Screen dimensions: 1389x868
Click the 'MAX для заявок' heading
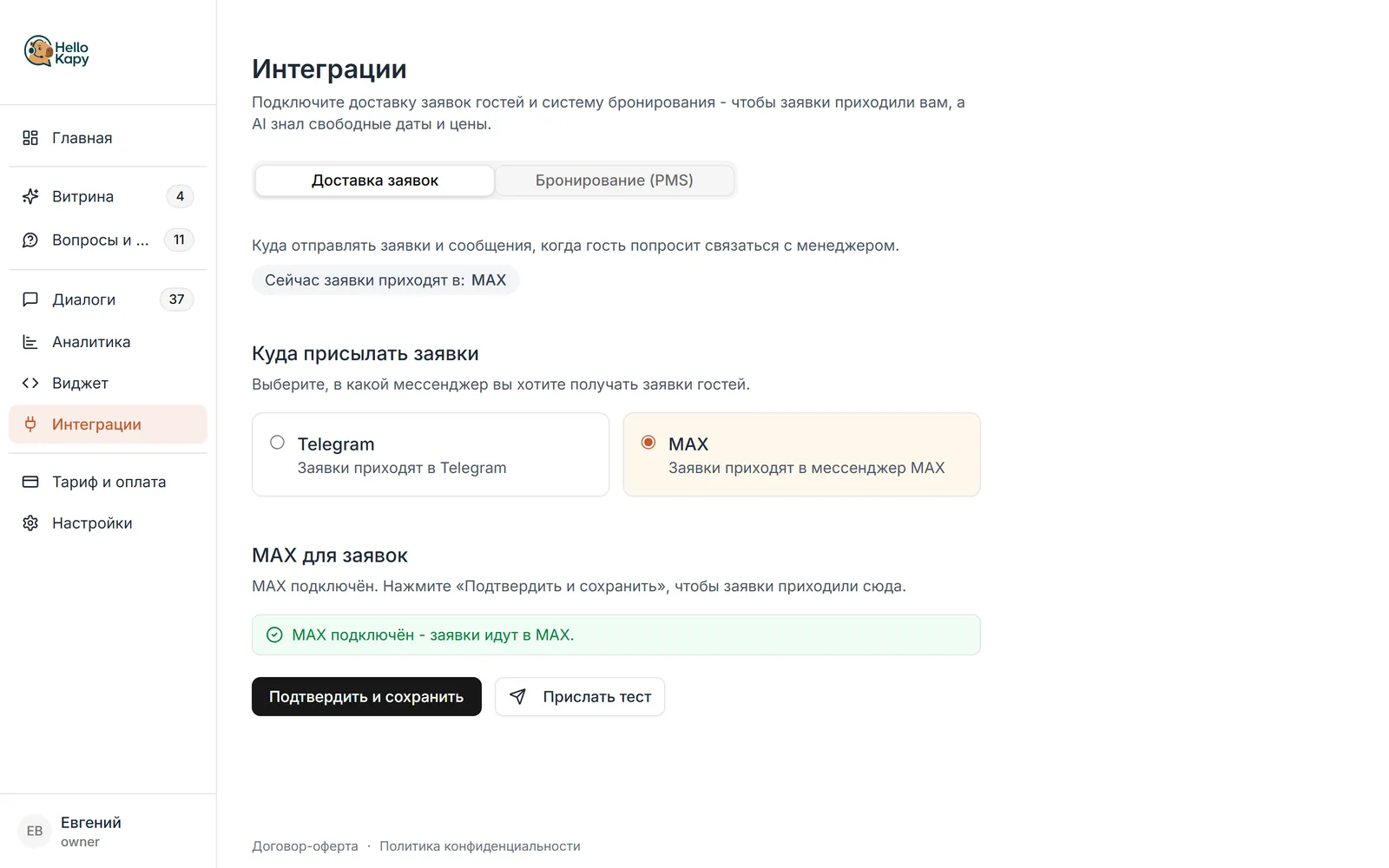tap(330, 556)
